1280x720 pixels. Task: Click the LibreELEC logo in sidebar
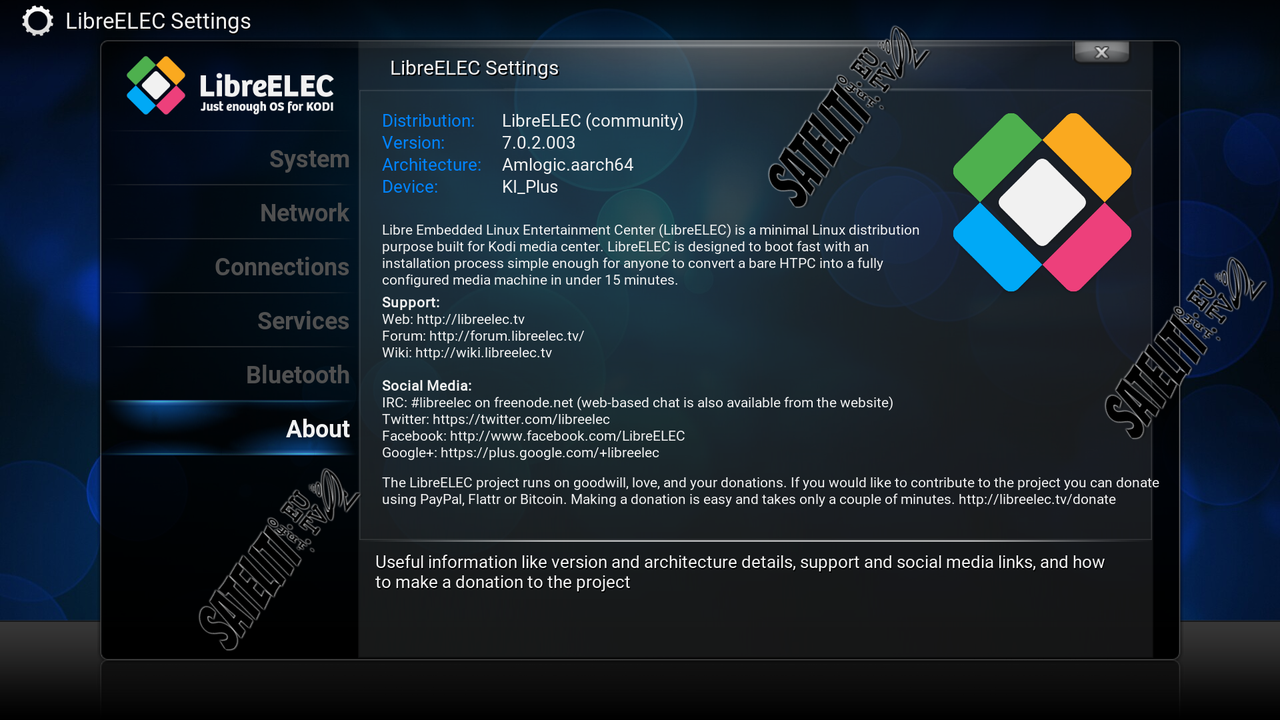(230, 86)
